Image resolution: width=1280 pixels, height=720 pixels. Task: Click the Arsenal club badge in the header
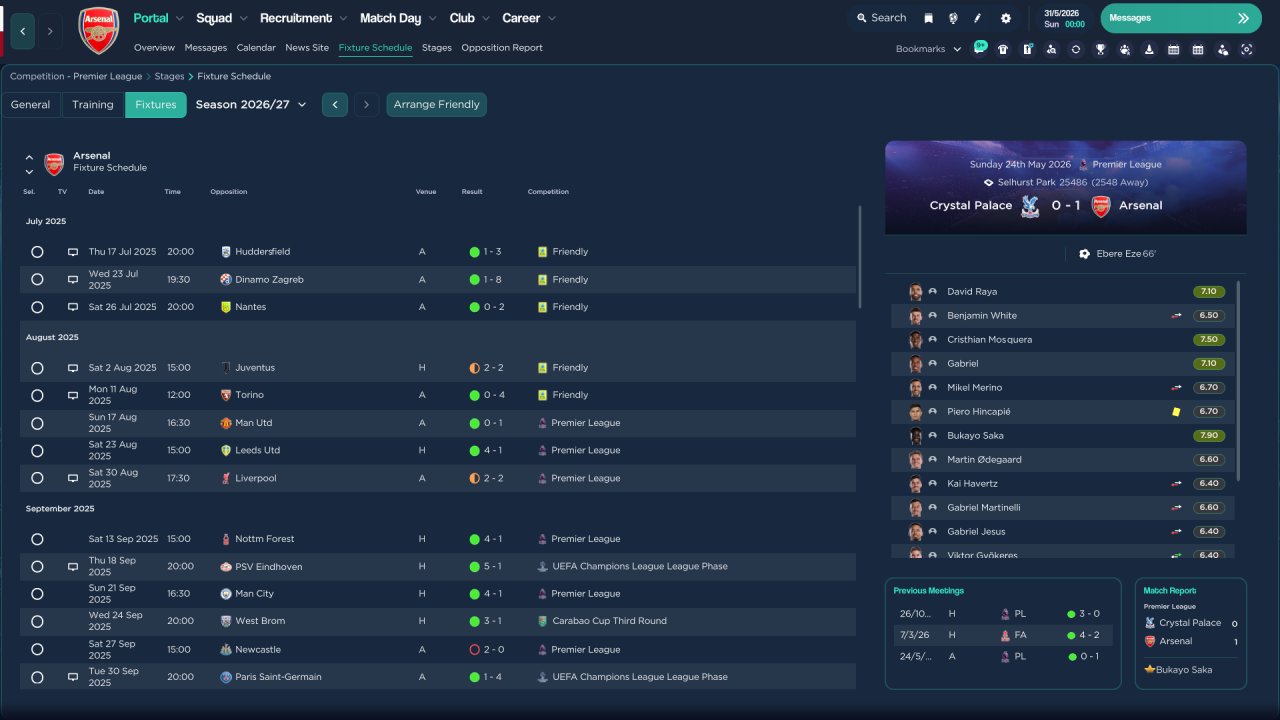(x=98, y=30)
